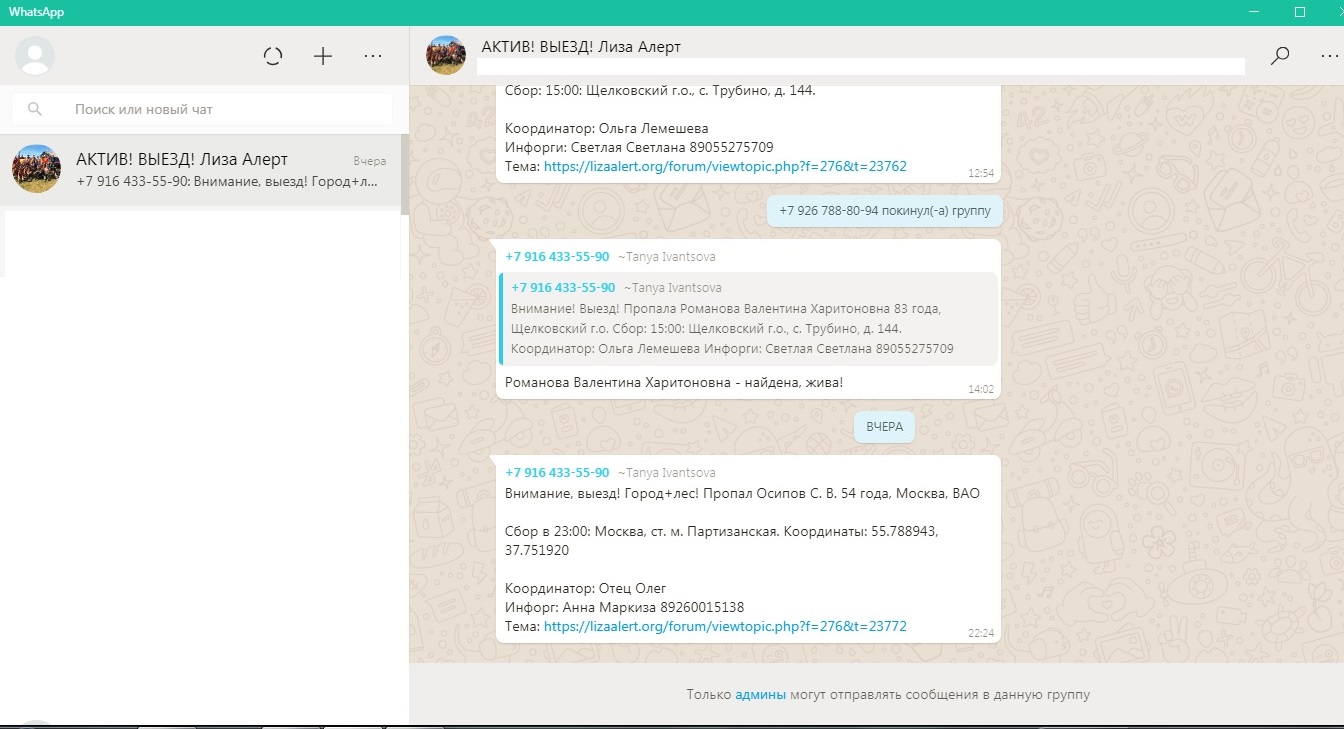Screen dimensions: 1344x729
Task: Click the 'Романова Валентина Харитоновна - найдена, жива!' text
Action: 674,383
